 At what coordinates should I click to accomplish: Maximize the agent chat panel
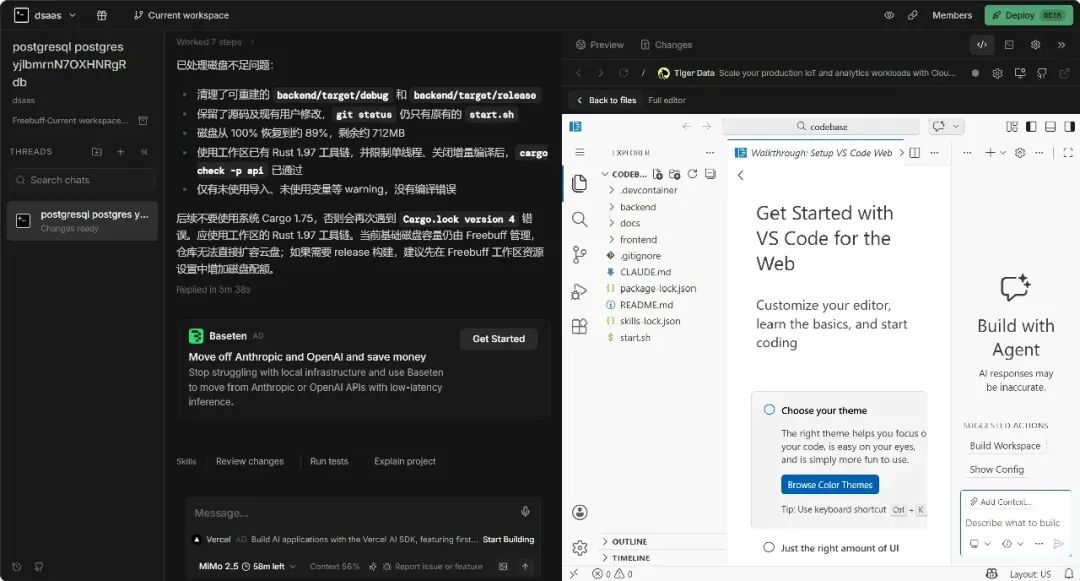coord(1068,153)
